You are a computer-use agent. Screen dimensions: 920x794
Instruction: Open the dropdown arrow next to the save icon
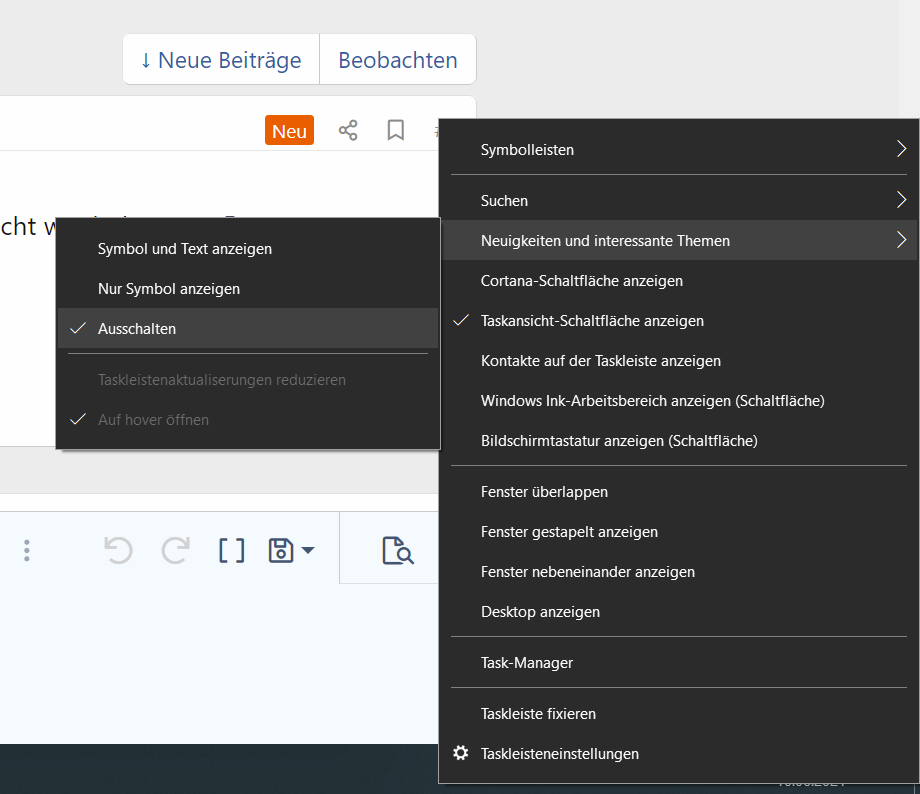[308, 550]
